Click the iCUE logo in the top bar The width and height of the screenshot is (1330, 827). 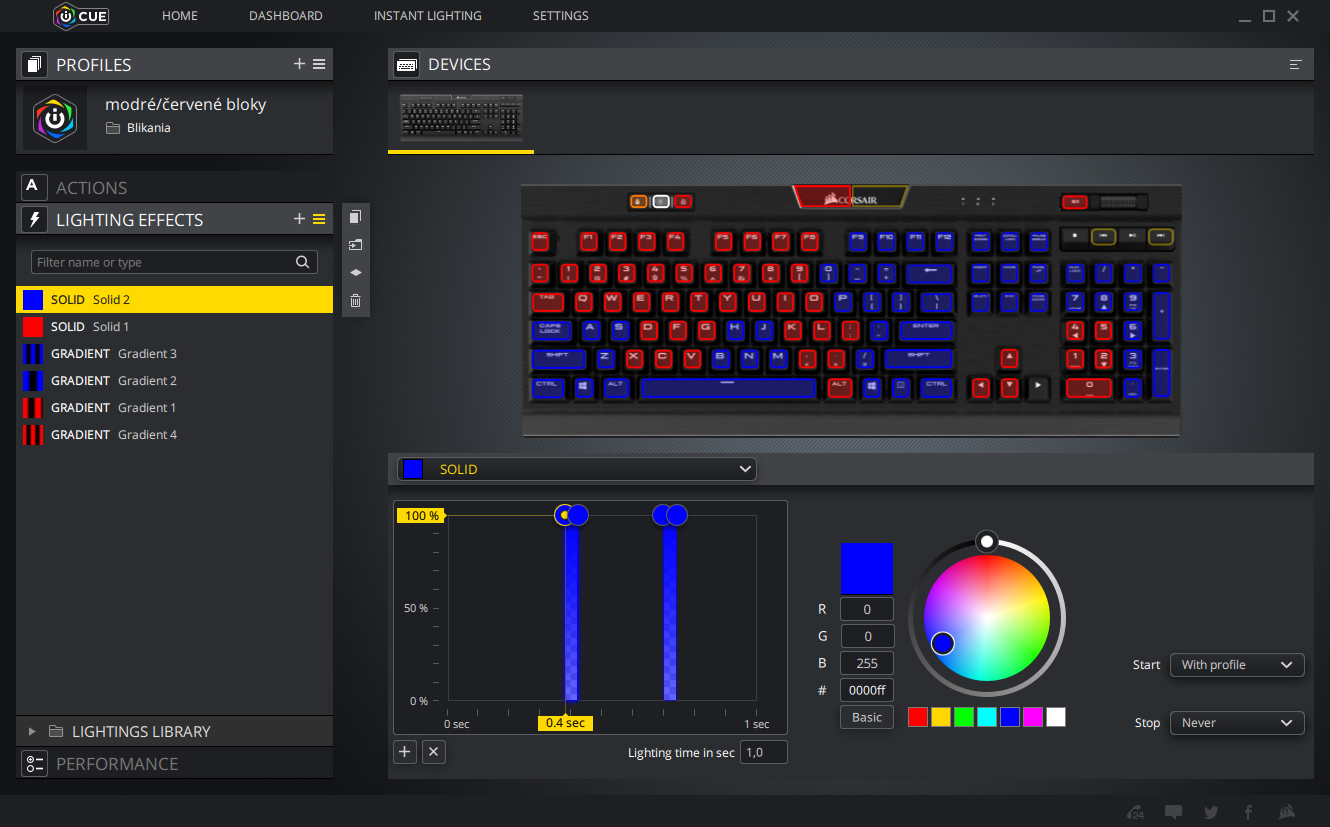click(81, 16)
